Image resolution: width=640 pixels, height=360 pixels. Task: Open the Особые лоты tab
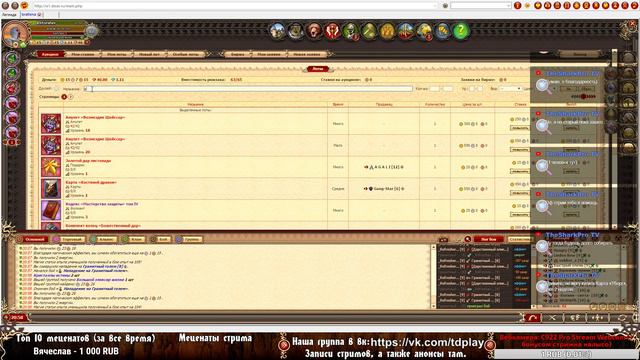click(186, 54)
